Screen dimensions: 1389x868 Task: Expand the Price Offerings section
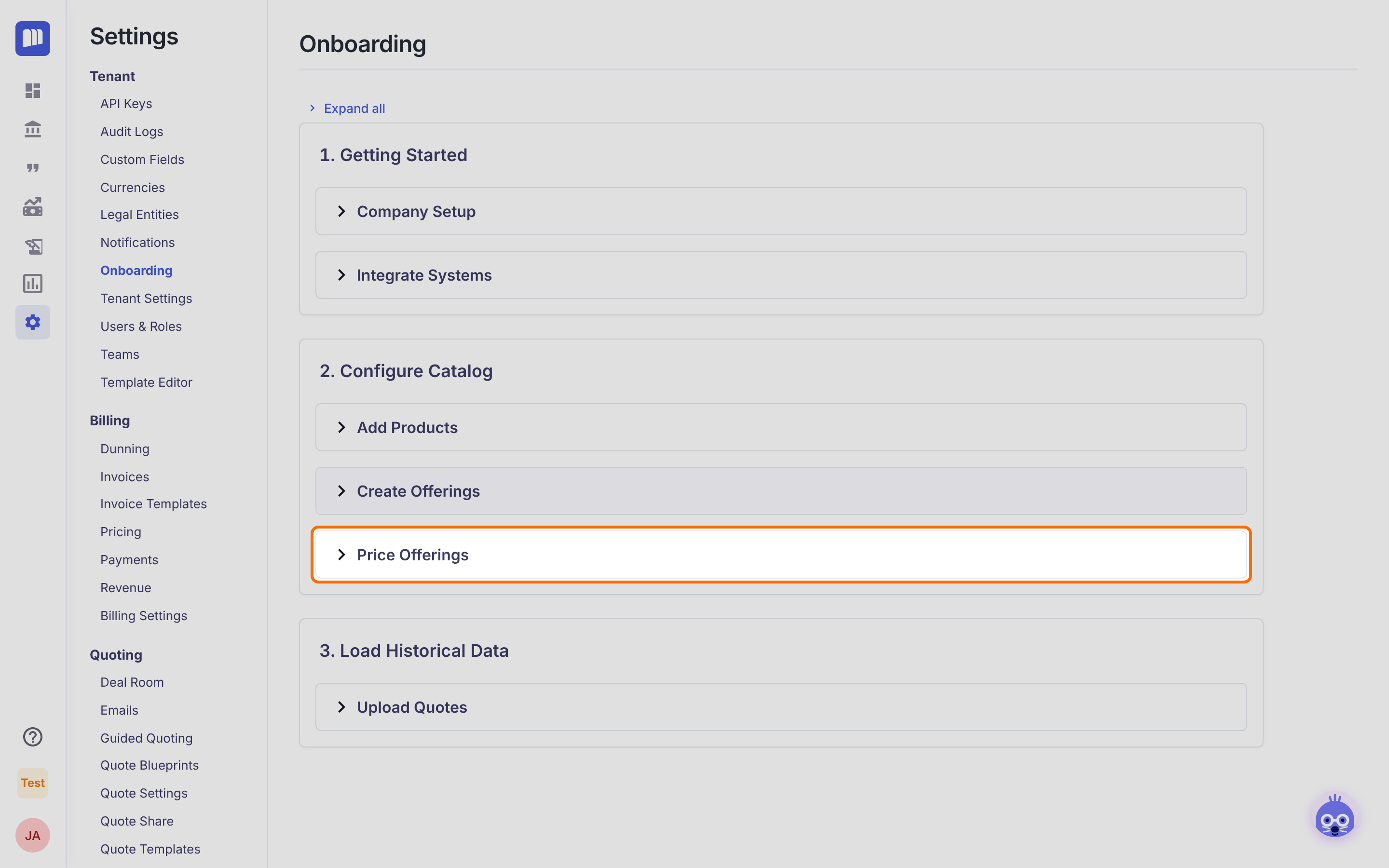click(781, 555)
